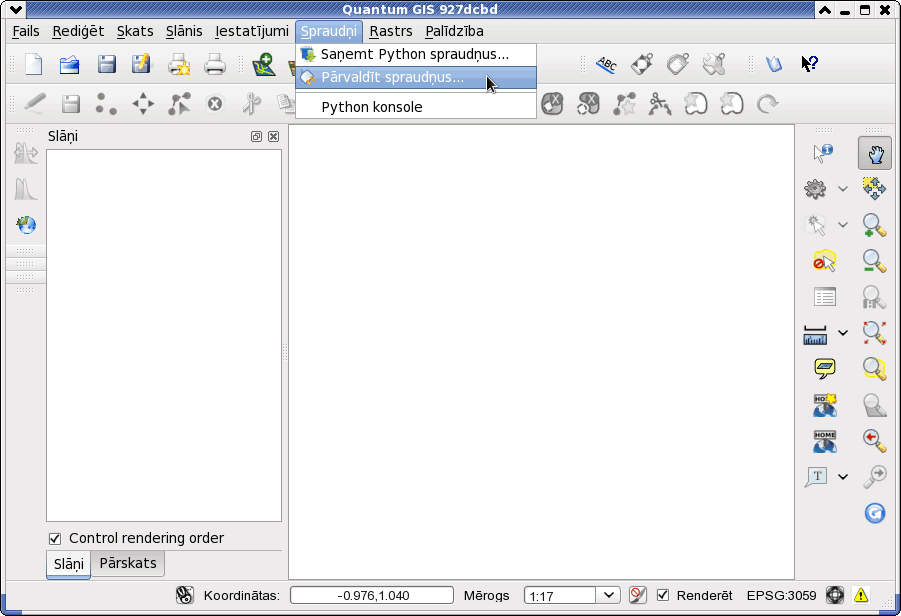
Task: Select the Zoom Out magnifier tool
Action: [874, 261]
